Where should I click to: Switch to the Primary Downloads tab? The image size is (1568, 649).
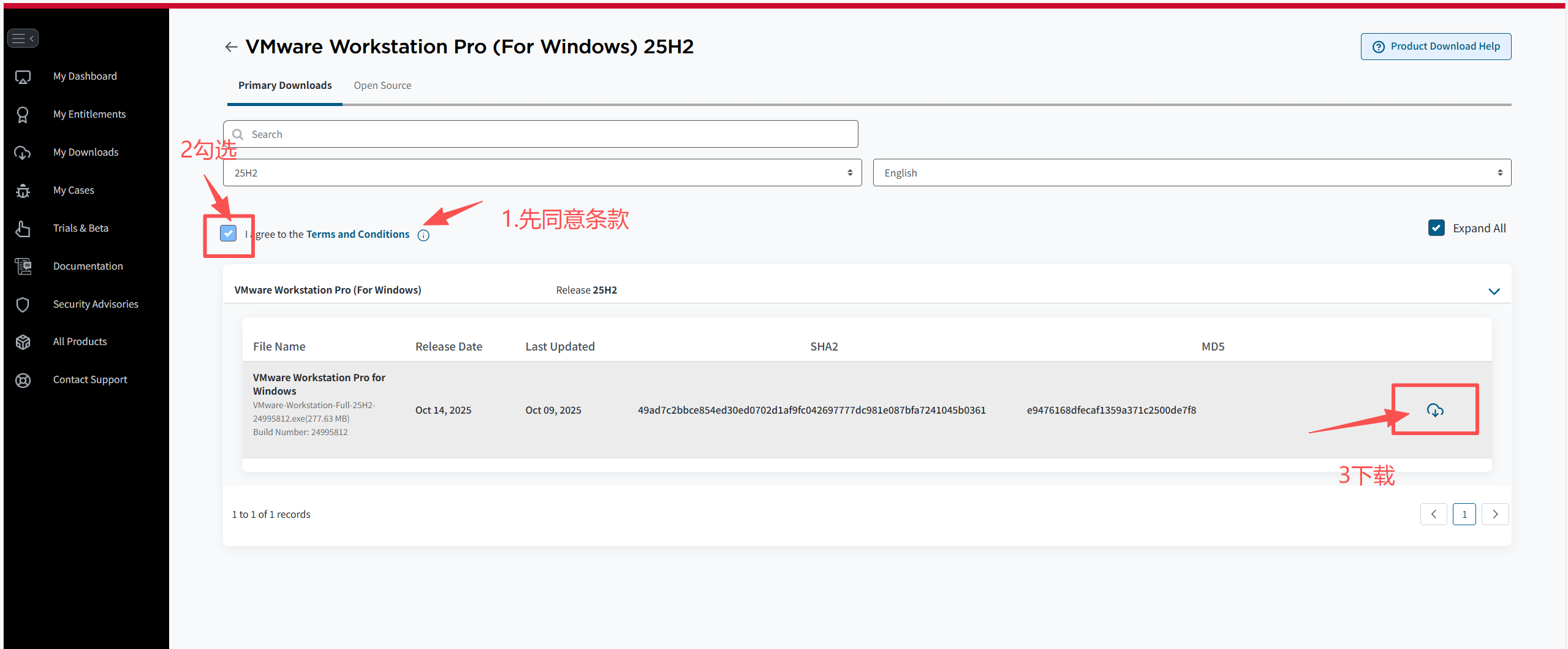click(x=285, y=85)
